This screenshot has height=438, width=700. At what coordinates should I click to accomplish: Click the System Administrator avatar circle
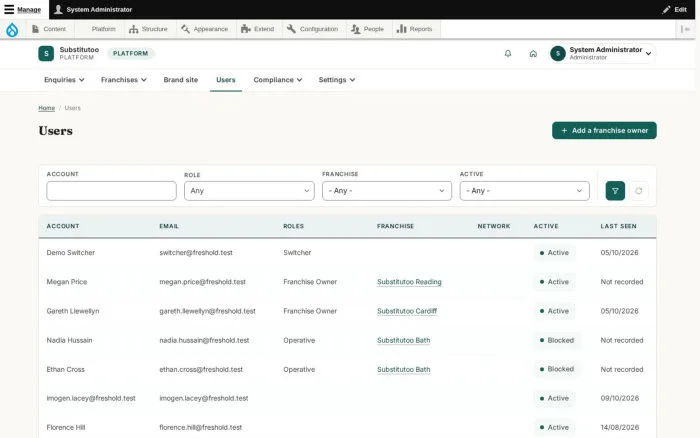click(558, 54)
